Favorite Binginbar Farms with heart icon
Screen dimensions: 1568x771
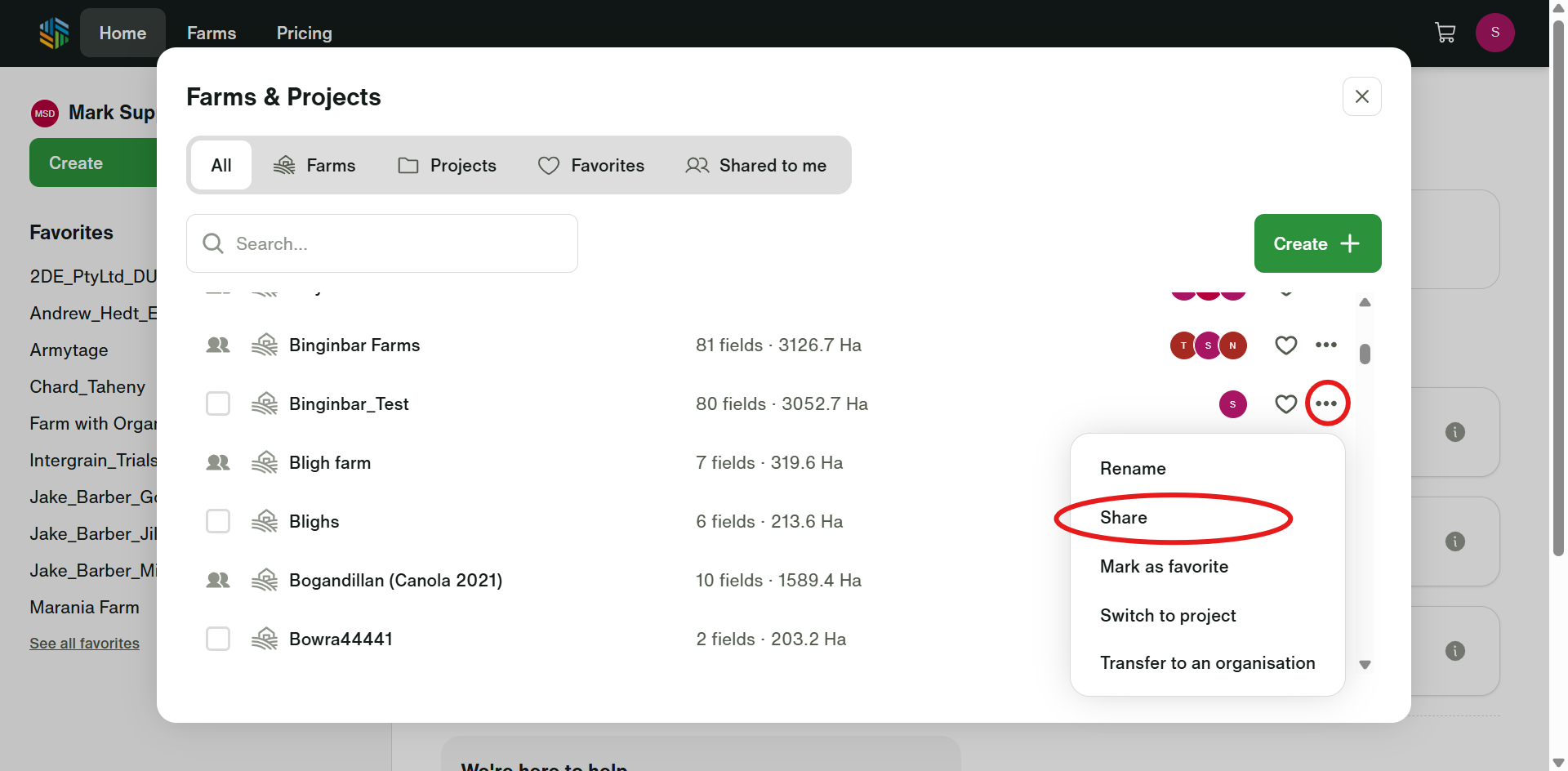pos(1285,345)
